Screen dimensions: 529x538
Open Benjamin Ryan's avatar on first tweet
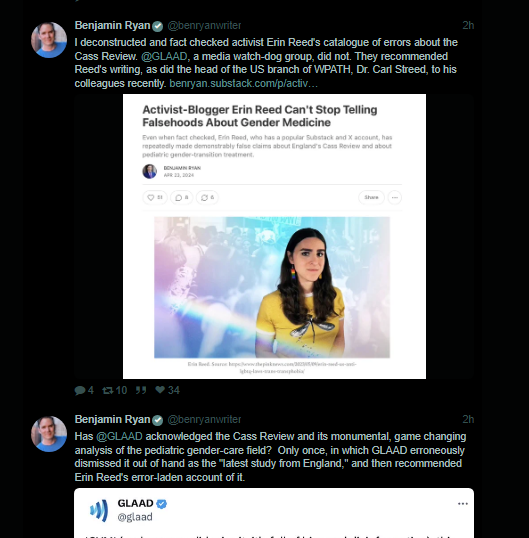[49, 40]
